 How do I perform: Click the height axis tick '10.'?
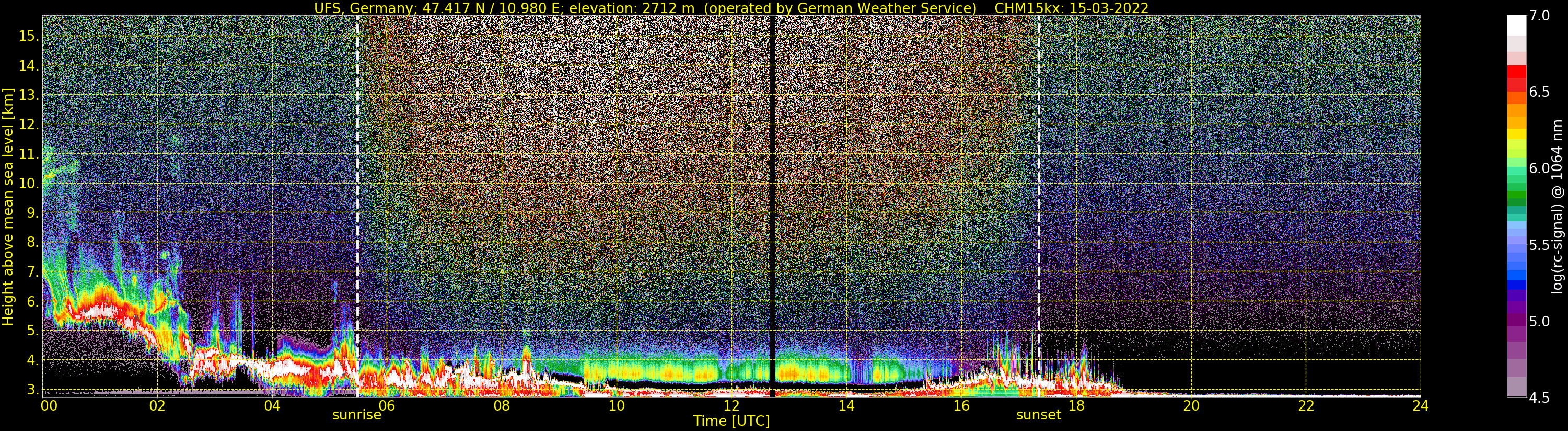coord(29,184)
